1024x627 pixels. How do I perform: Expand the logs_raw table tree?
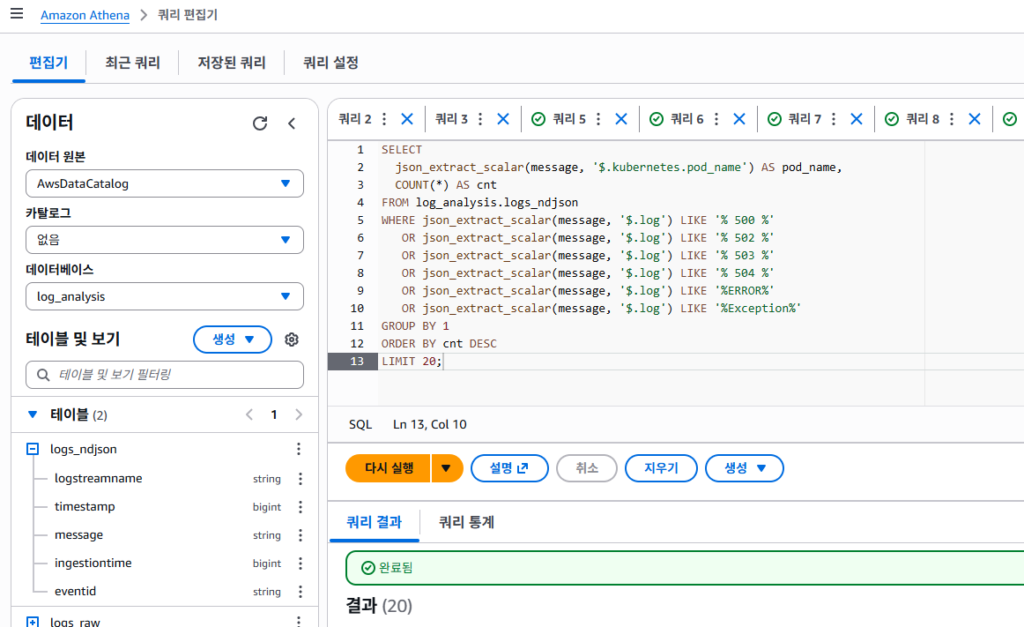(32, 621)
